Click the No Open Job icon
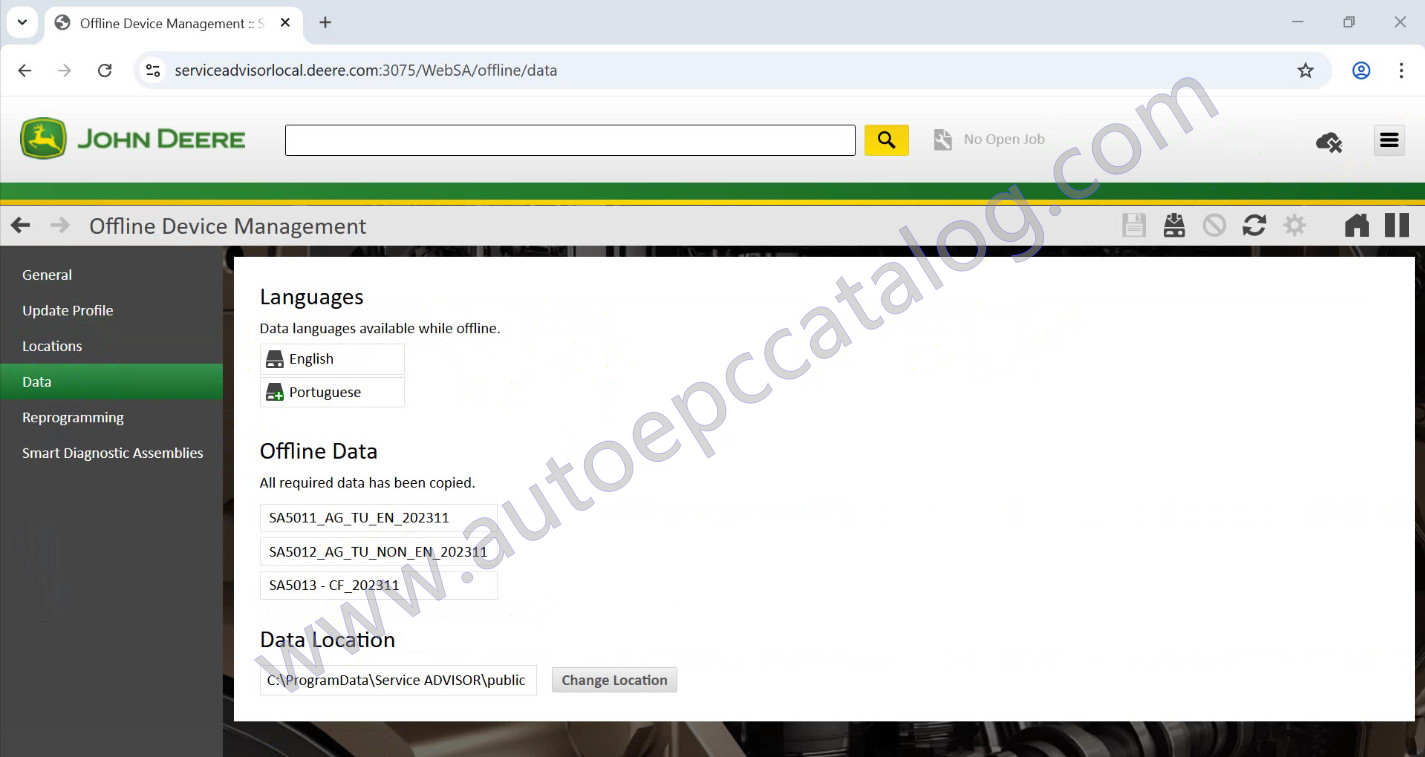 [x=941, y=139]
